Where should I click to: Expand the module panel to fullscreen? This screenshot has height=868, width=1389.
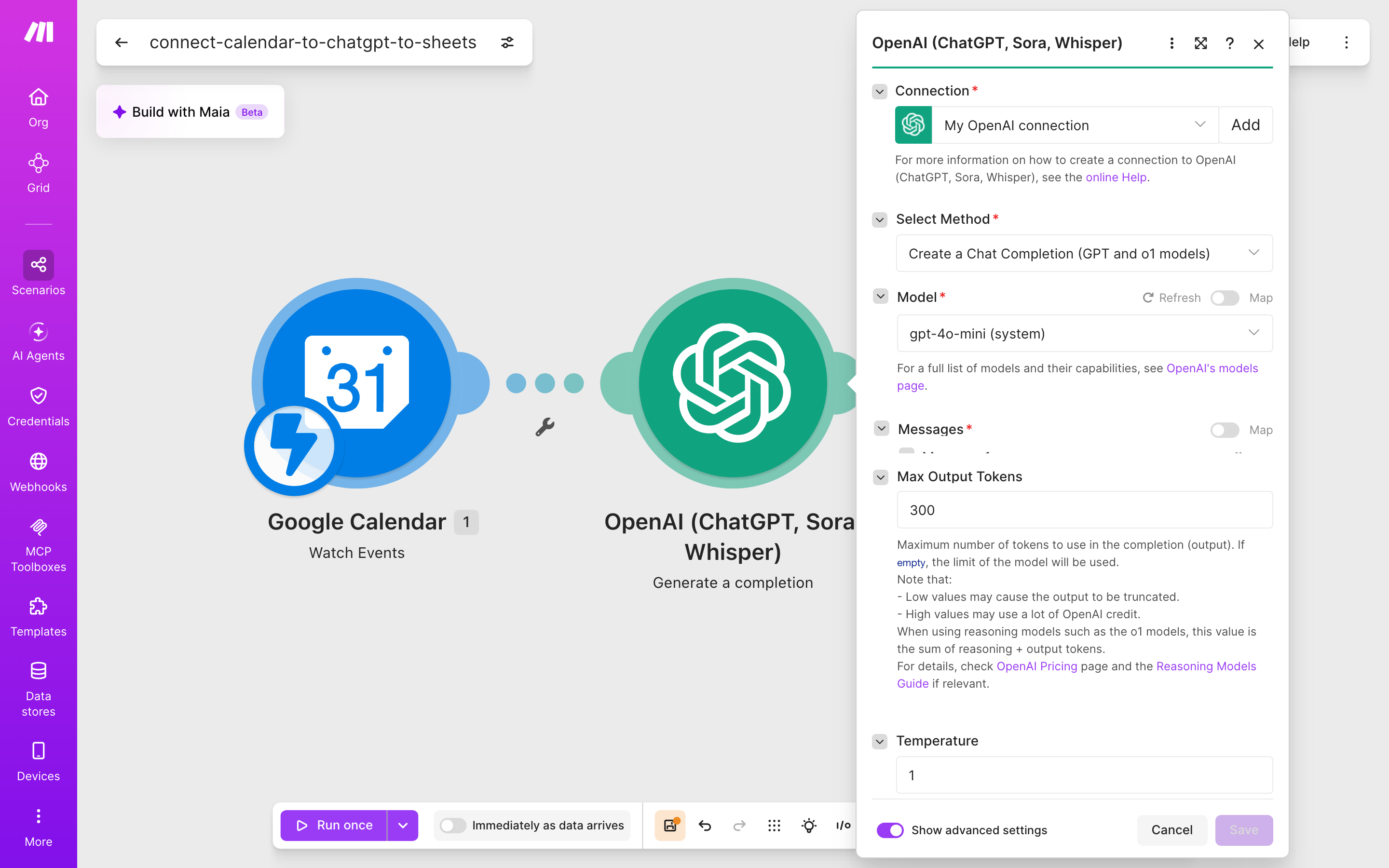[1201, 43]
